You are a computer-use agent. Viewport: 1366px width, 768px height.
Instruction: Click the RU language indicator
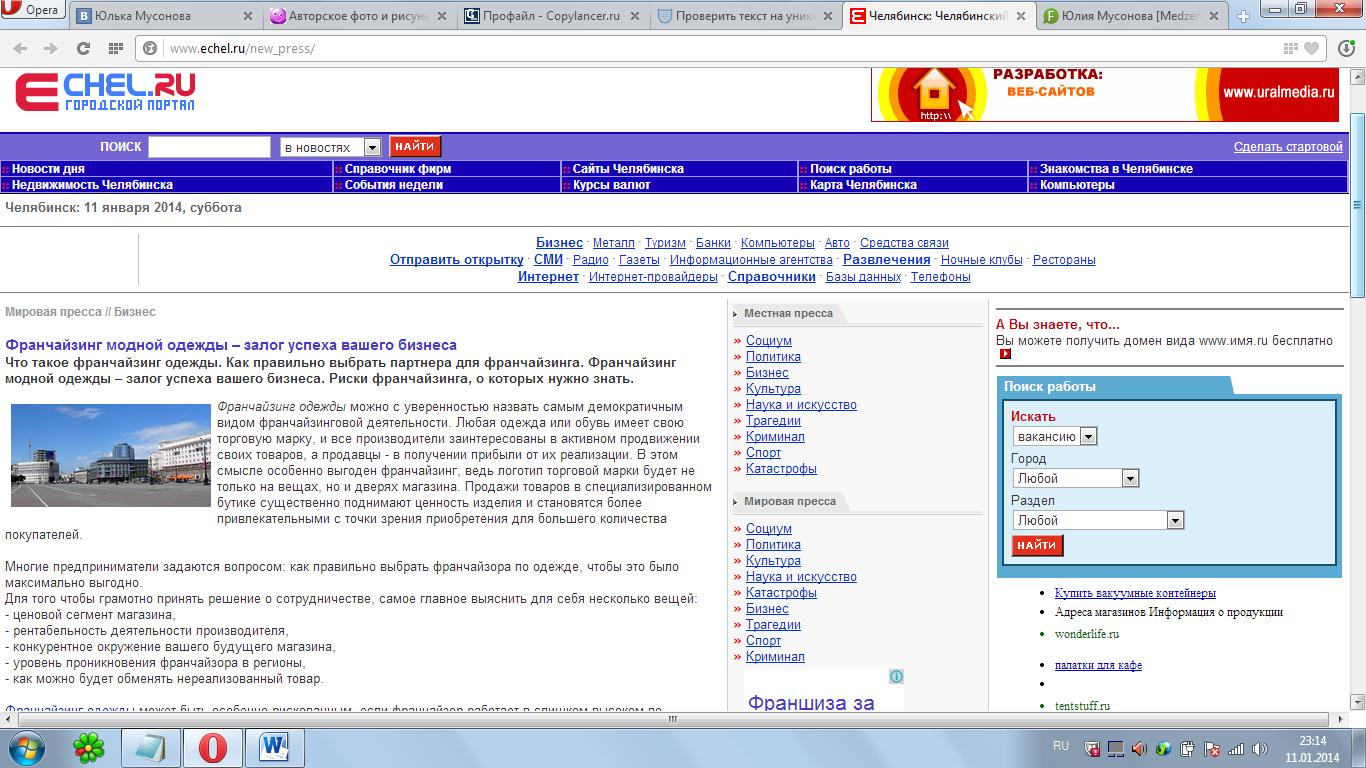(x=1061, y=746)
